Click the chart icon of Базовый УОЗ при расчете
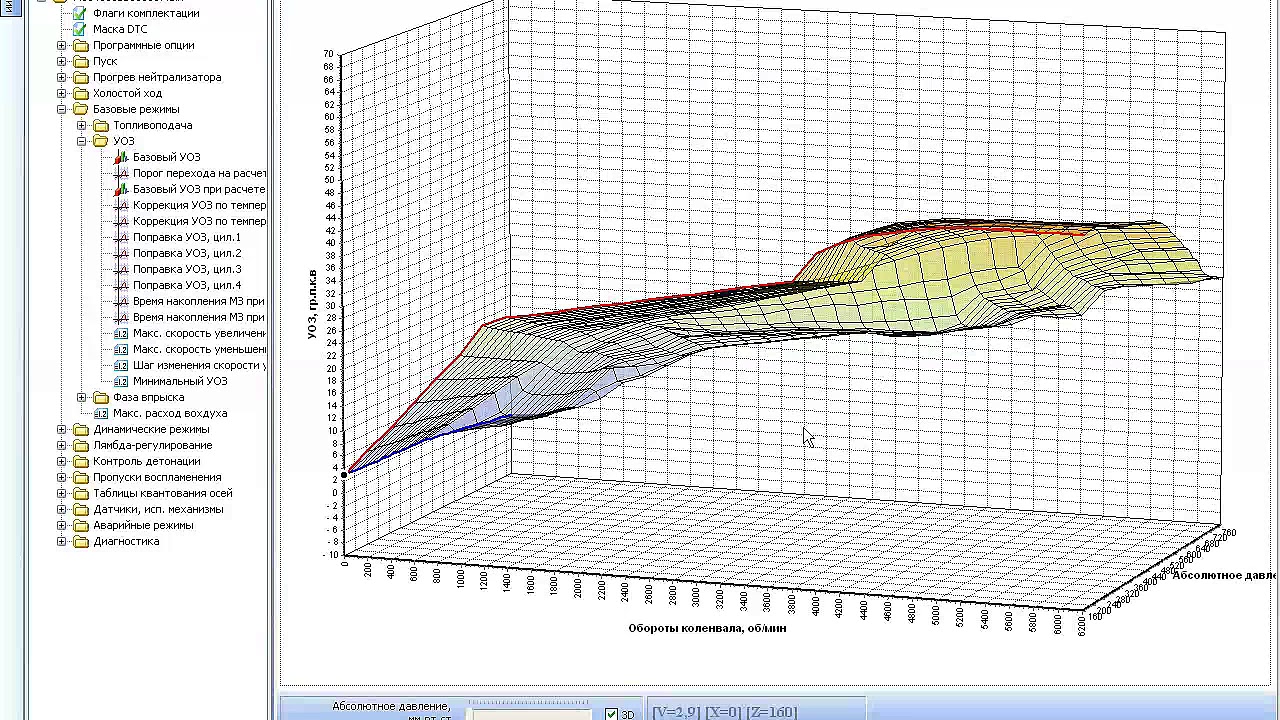The width and height of the screenshot is (1280, 720). [x=121, y=189]
